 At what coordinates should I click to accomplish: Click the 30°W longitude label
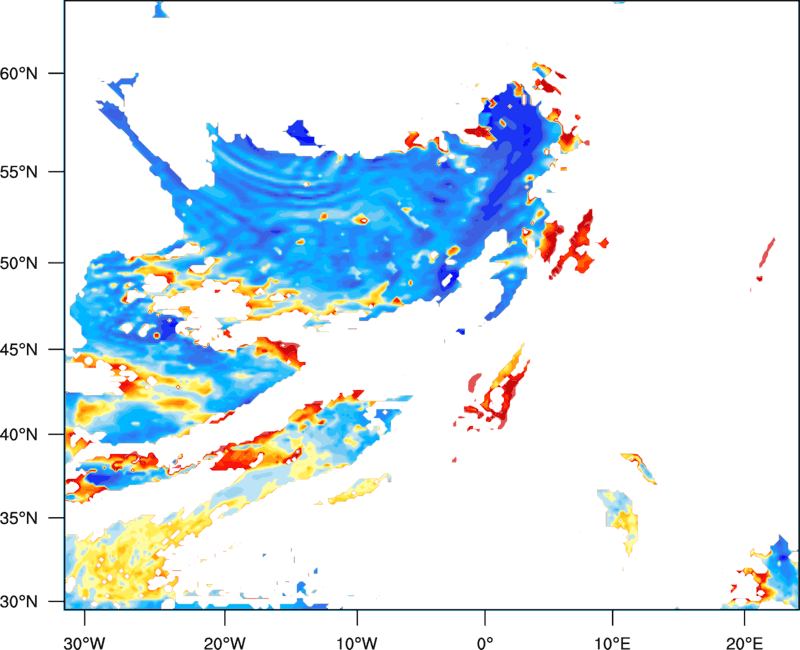pos(85,643)
